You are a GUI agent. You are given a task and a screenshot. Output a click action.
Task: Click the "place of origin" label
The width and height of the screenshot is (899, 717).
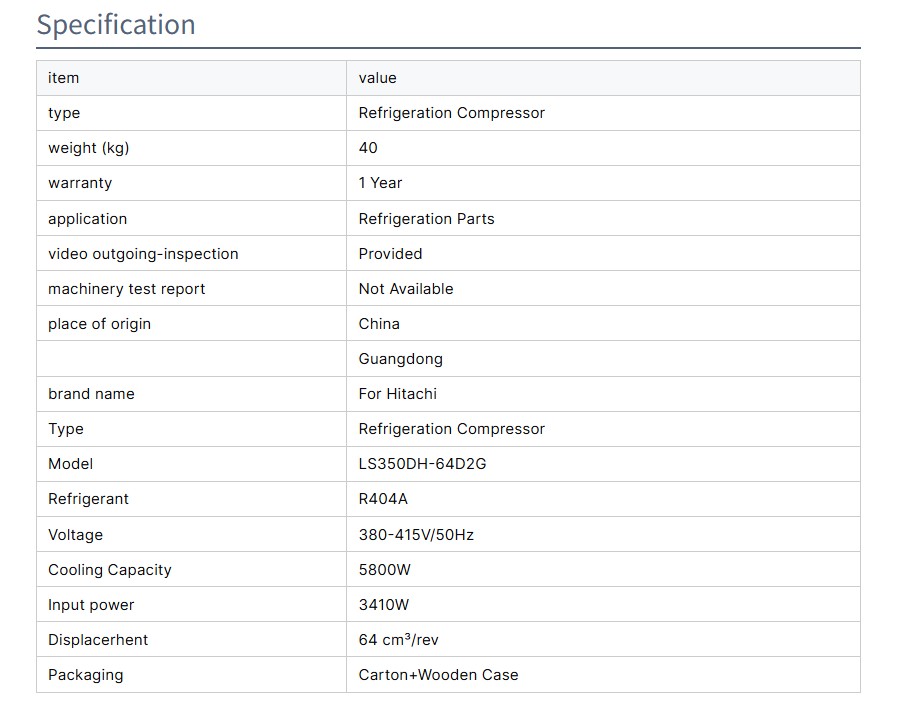(99, 324)
